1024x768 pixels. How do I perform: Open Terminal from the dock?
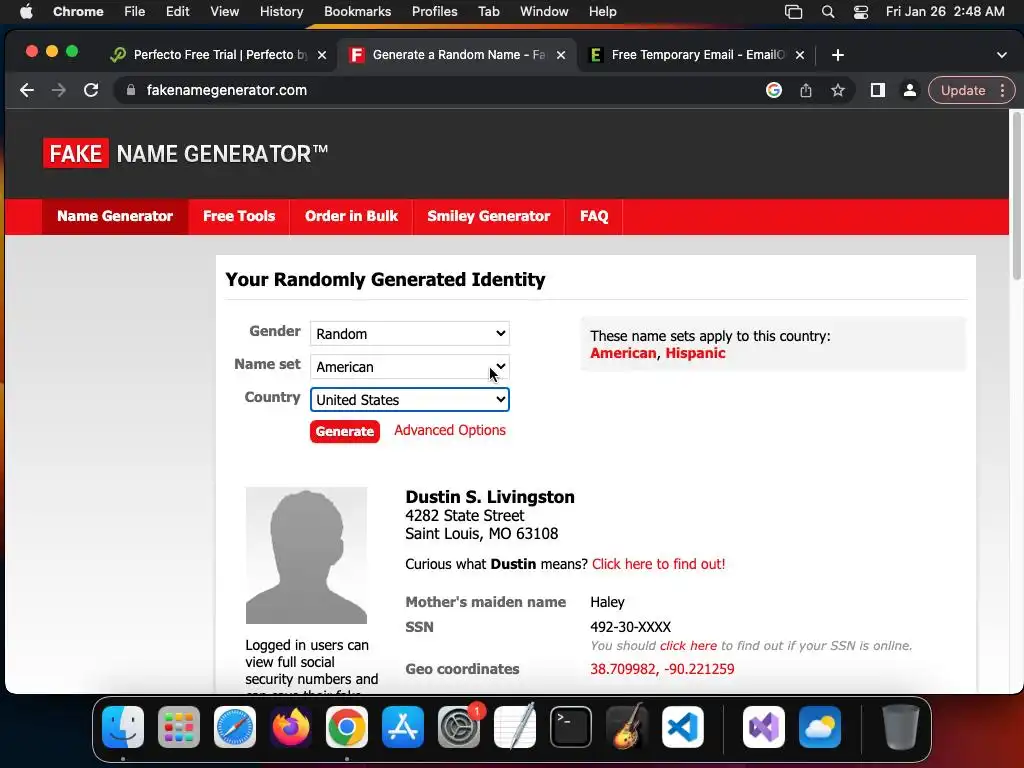(571, 727)
